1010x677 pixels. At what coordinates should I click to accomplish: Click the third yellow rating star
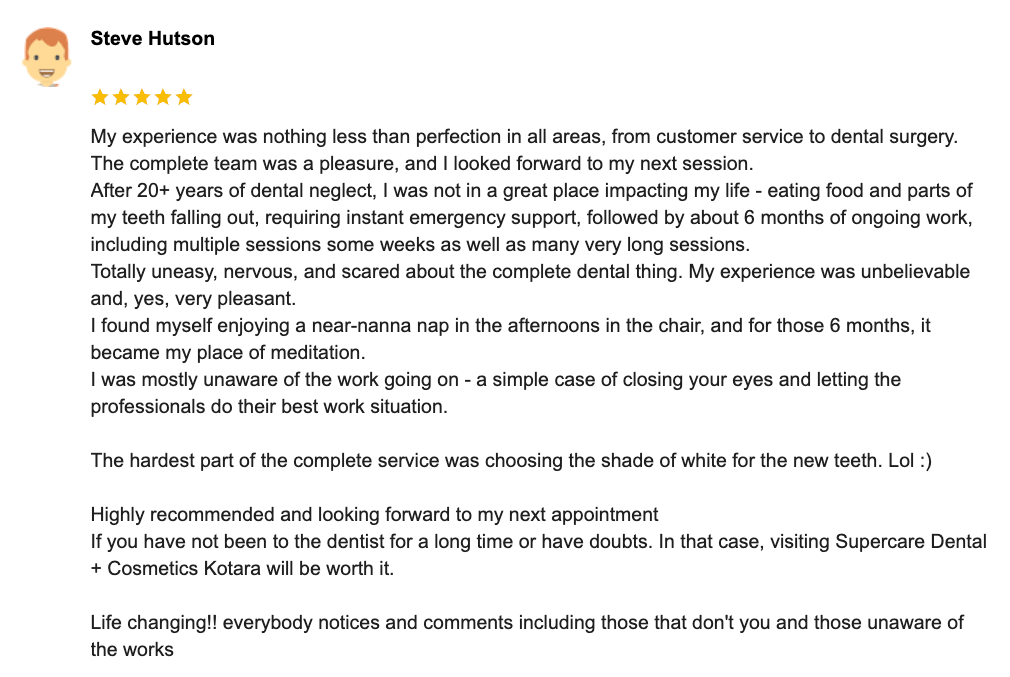[142, 97]
